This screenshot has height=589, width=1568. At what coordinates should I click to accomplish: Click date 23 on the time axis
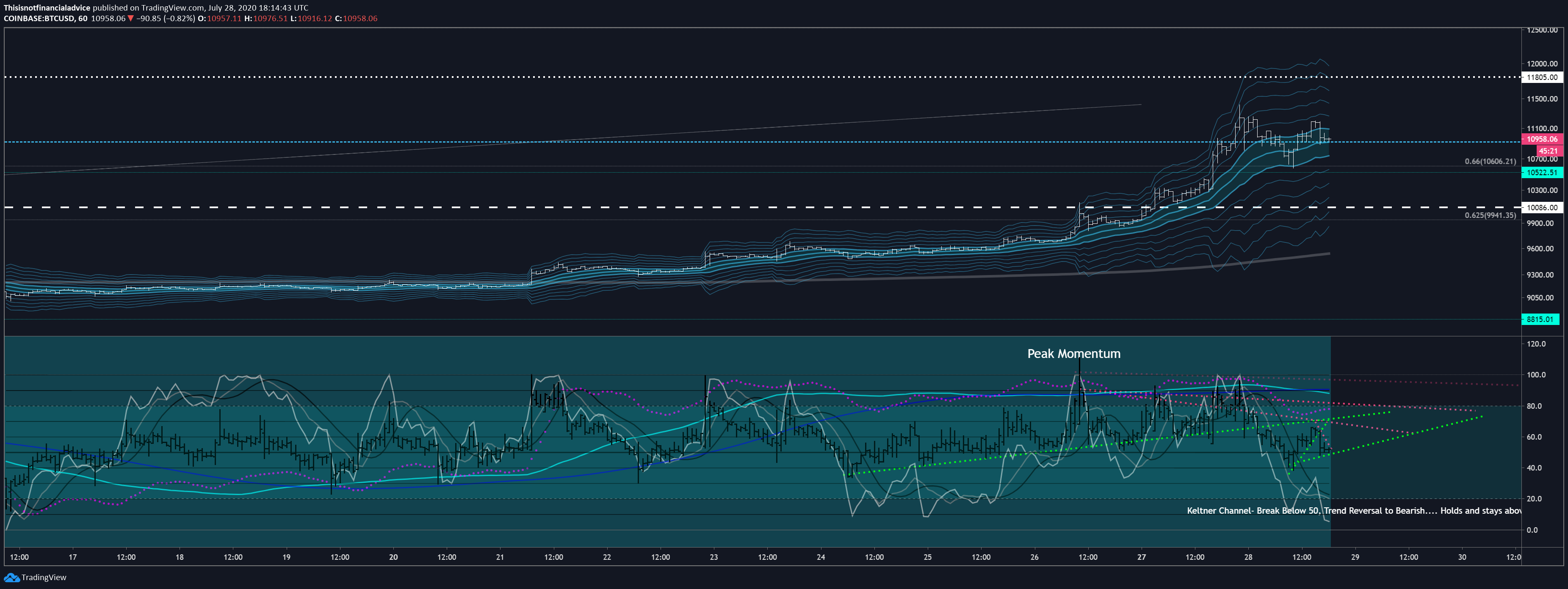pos(714,557)
